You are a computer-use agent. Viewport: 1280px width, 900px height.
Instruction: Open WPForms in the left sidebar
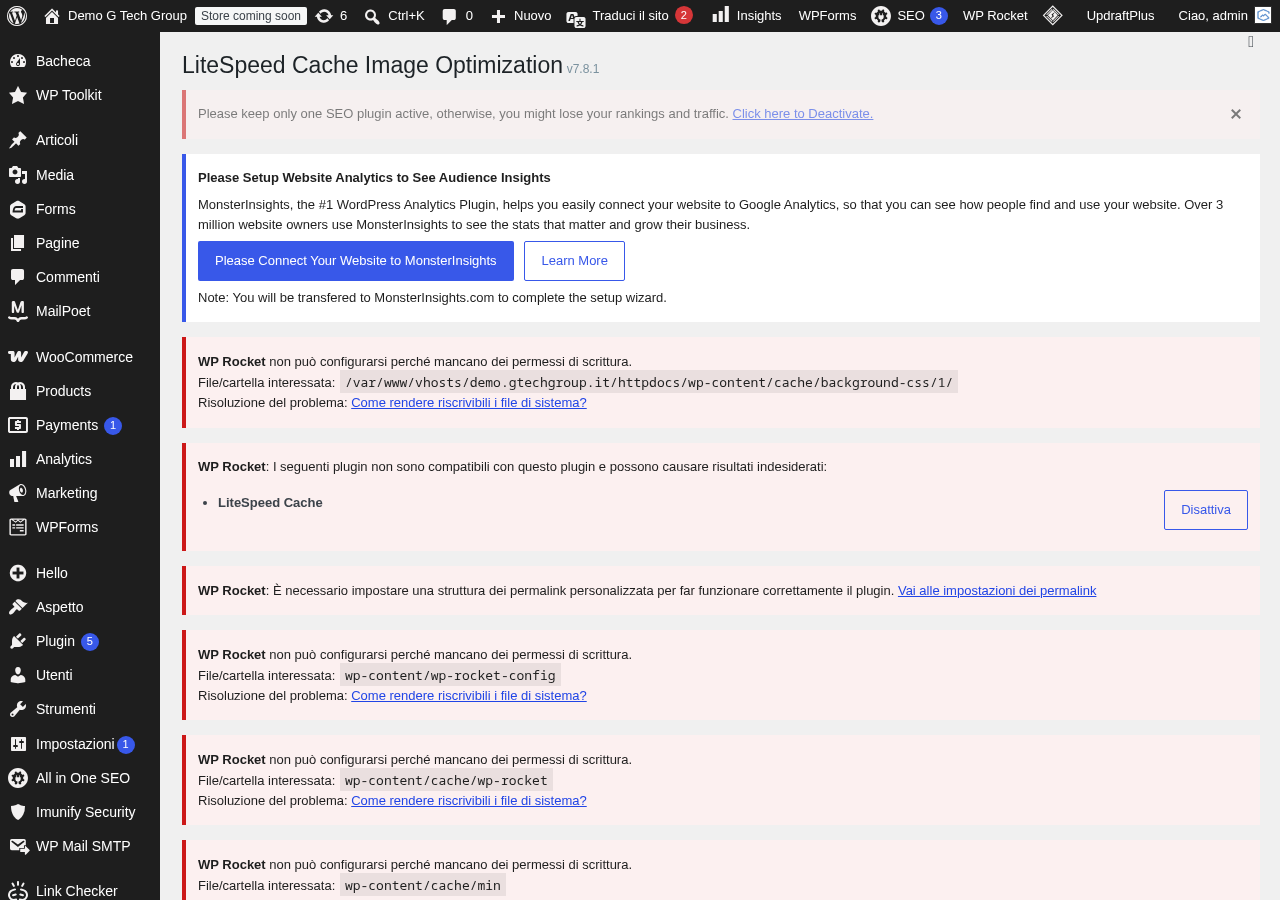pyautogui.click(x=80, y=527)
